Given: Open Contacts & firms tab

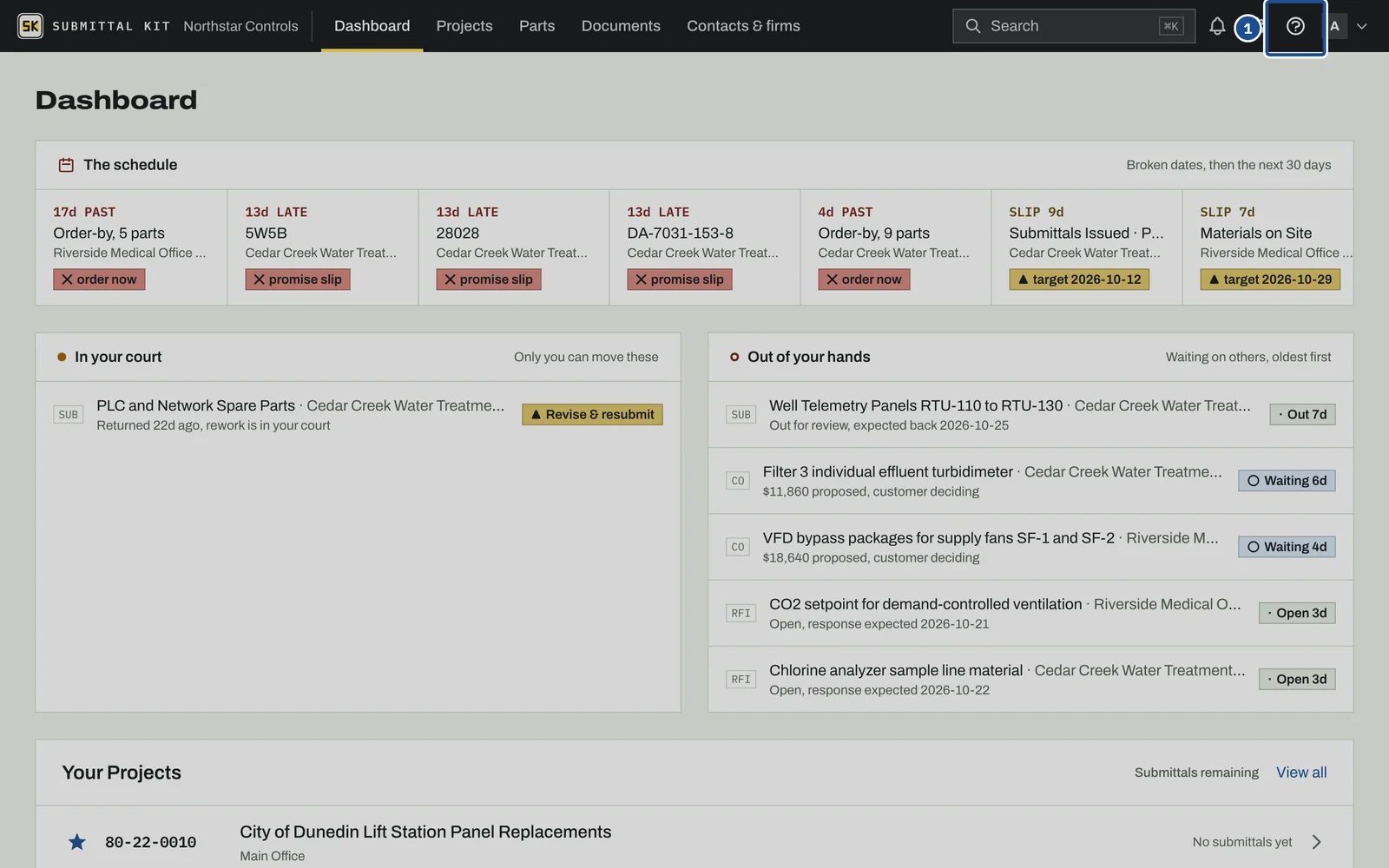Looking at the screenshot, I should (744, 26).
